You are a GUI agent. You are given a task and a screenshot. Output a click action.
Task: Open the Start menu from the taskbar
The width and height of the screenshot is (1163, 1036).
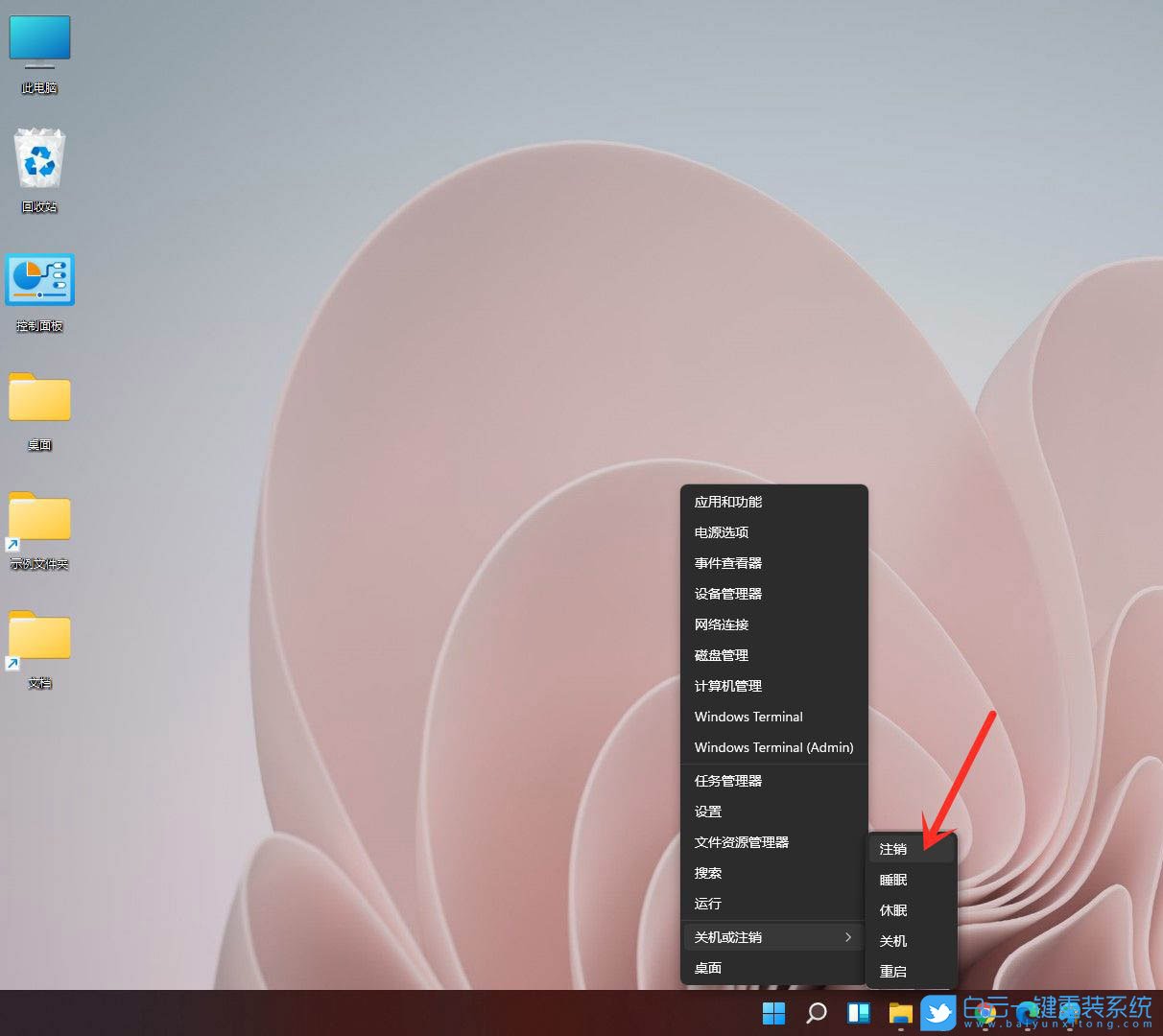773,1013
